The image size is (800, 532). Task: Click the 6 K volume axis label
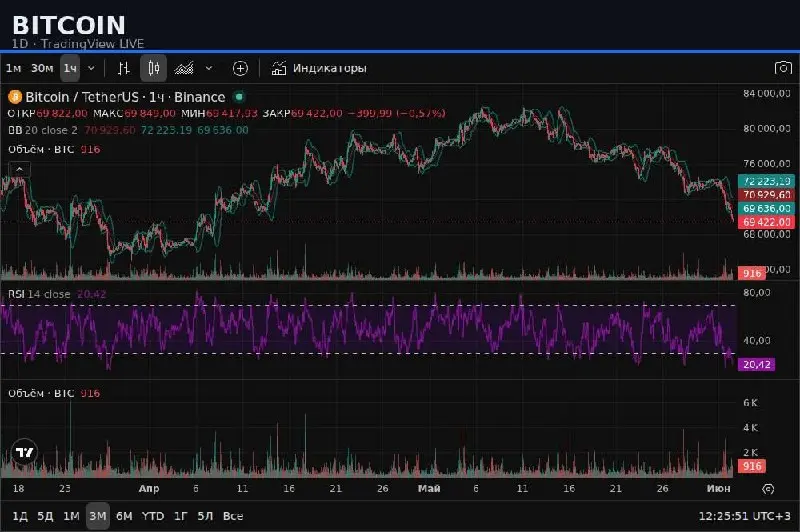751,403
